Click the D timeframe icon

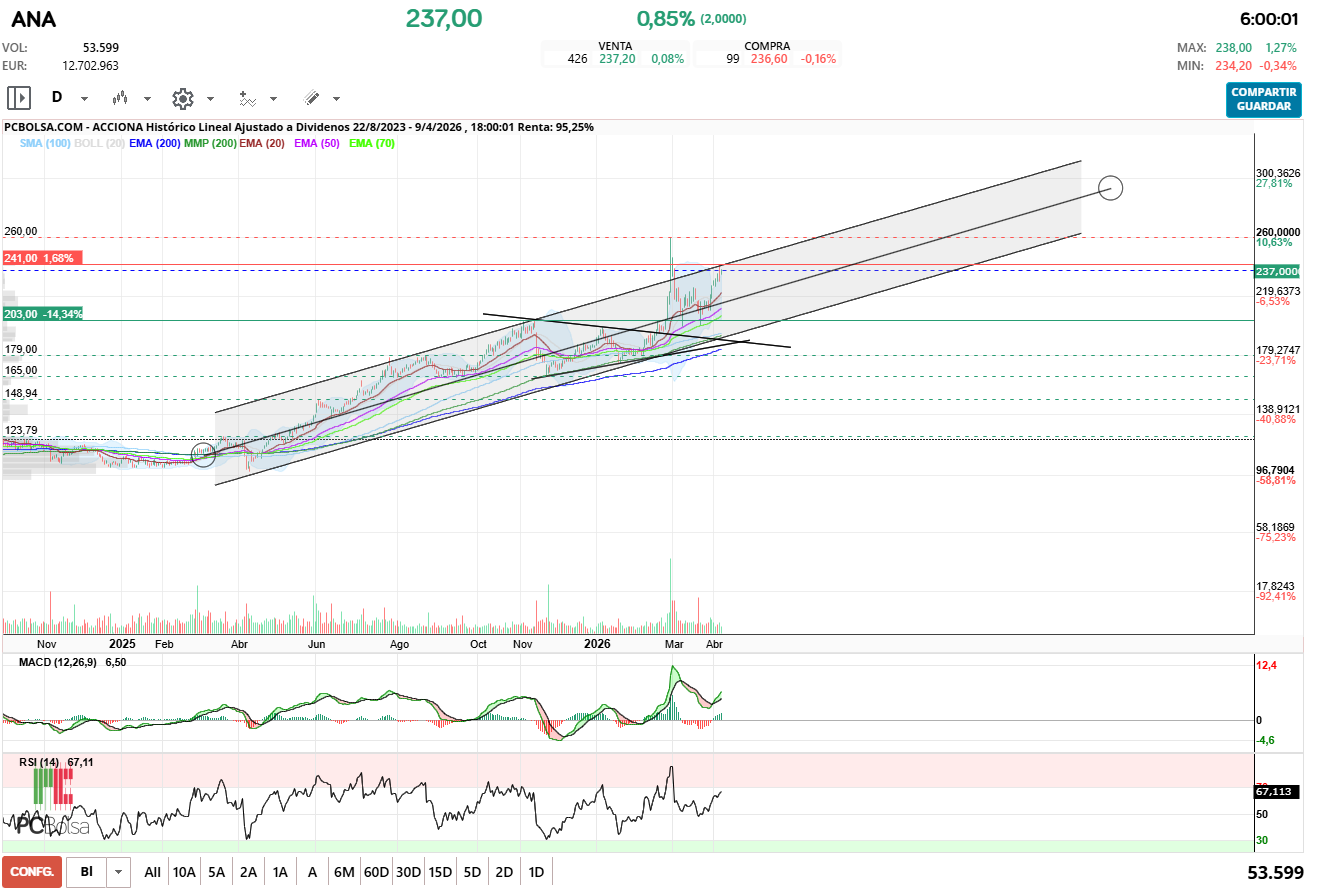57,98
